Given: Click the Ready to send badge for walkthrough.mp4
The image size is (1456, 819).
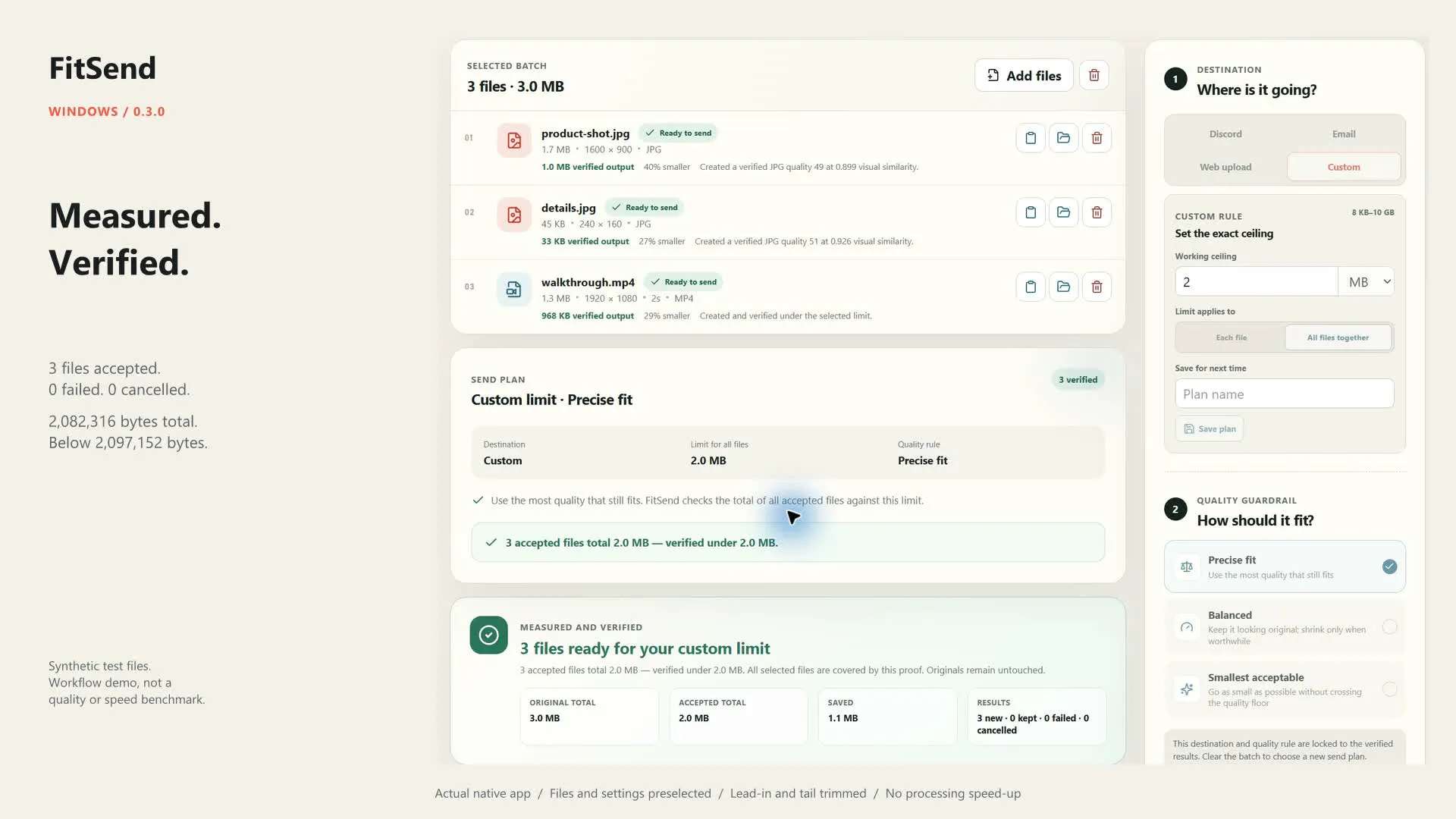Looking at the screenshot, I should pos(683,282).
